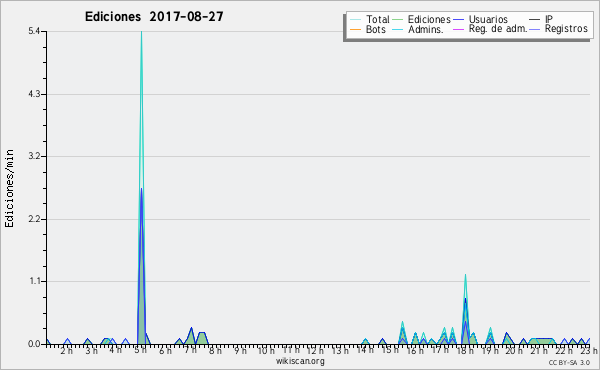
Task: Click the "10 h" x-axis label
Action: coord(266,351)
